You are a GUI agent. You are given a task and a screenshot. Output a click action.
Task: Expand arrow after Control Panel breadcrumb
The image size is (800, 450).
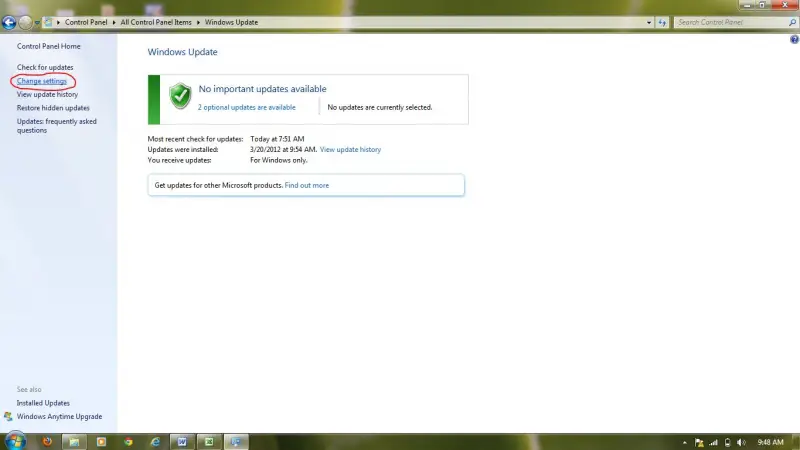click(114, 22)
